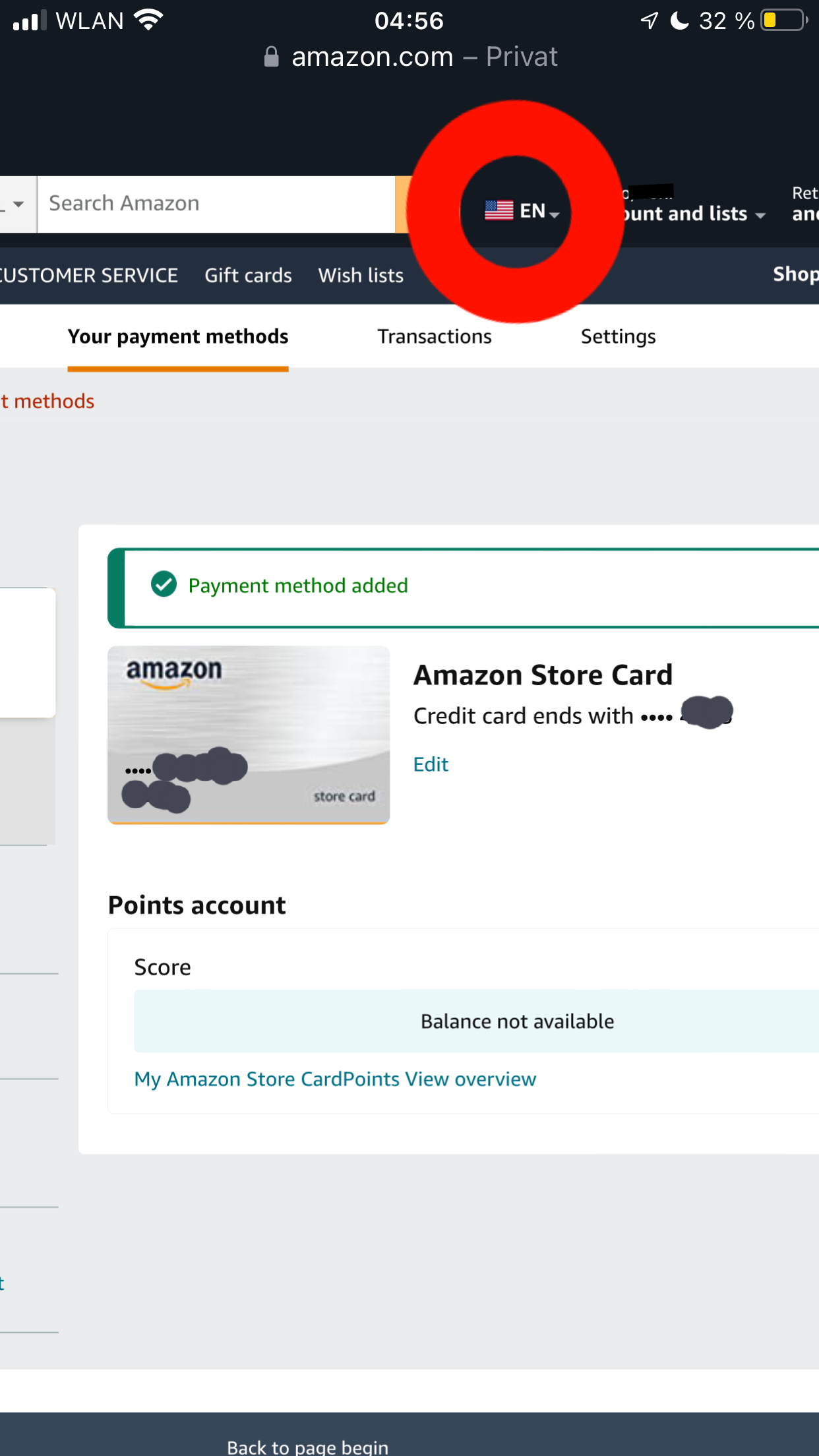
Task: Click the Amazon Store Card image
Action: click(248, 735)
